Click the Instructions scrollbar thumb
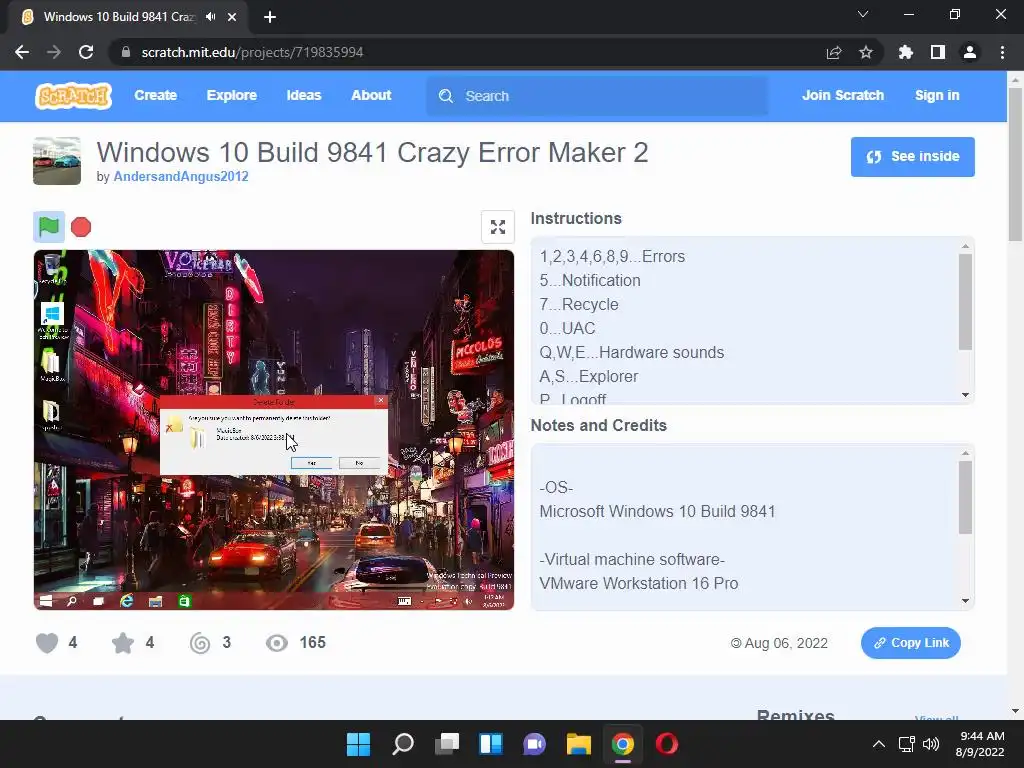The width and height of the screenshot is (1024, 768). [965, 302]
